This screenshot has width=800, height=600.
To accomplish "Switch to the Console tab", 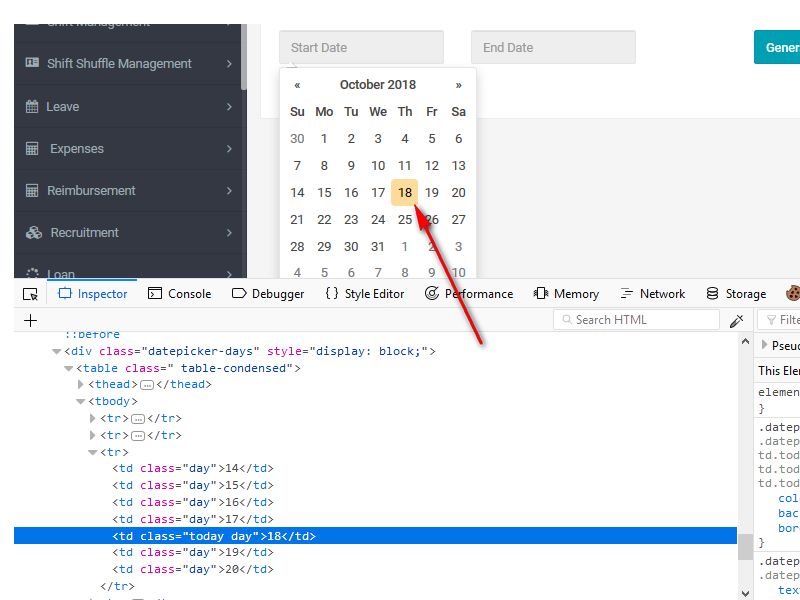I will (x=180, y=293).
